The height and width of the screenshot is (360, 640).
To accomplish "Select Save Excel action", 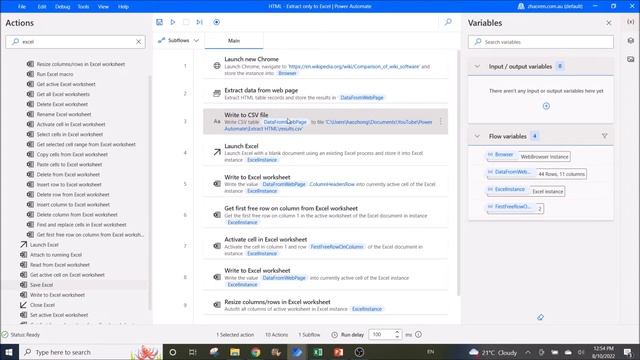I will [41, 285].
